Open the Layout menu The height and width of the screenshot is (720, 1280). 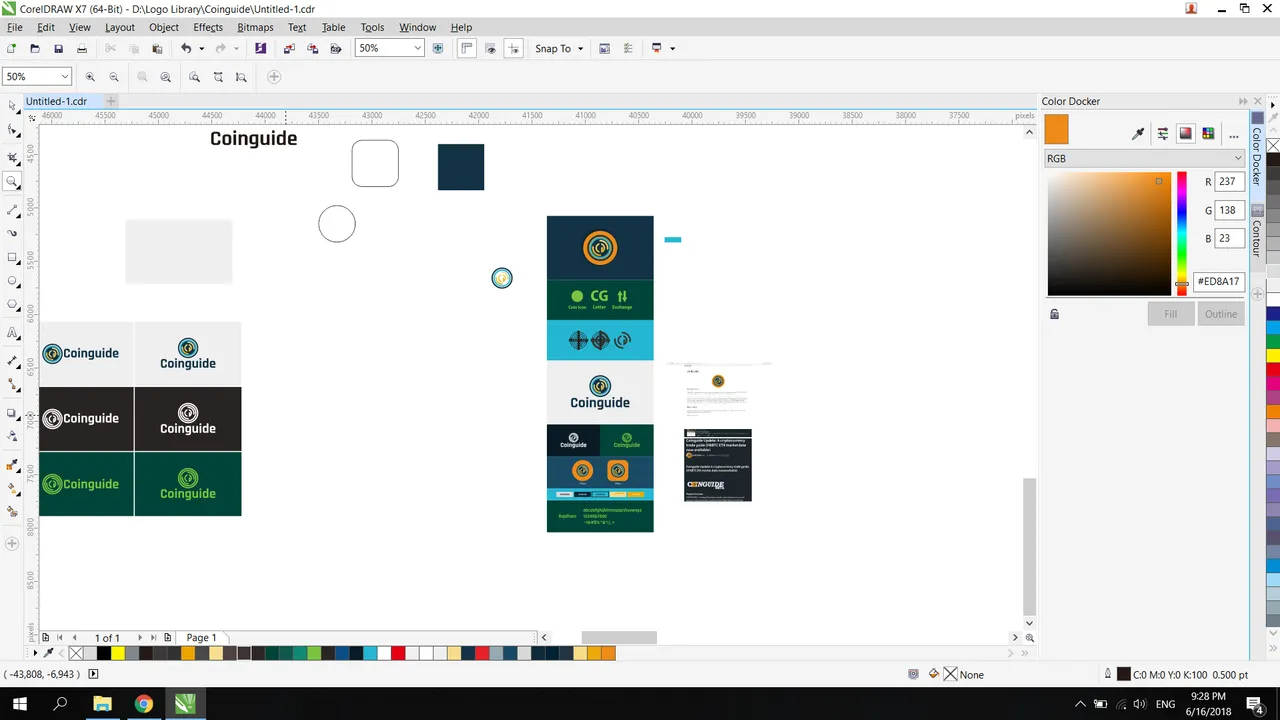point(119,27)
